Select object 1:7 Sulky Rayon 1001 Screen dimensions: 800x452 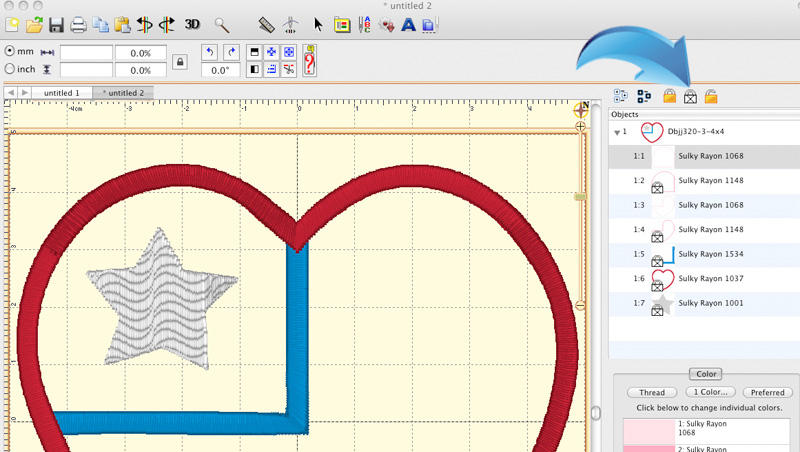coord(704,303)
